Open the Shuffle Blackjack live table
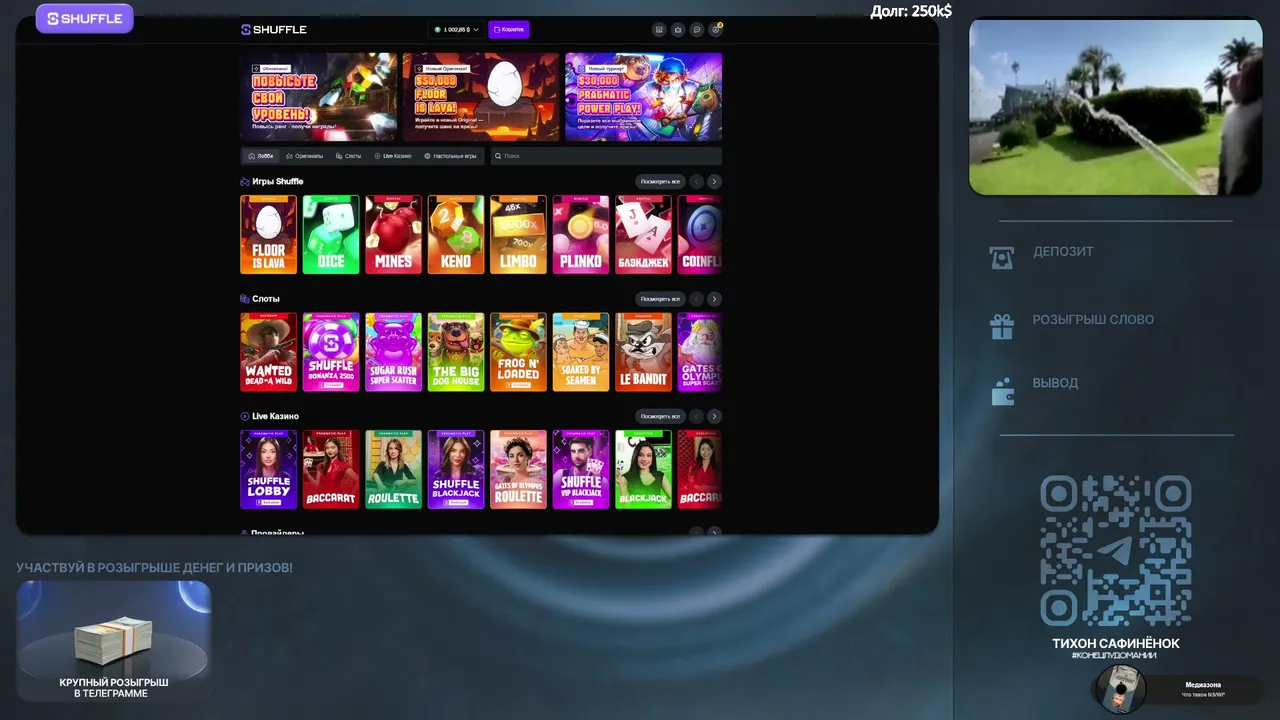Screen dimensions: 1280x720 click(x=456, y=469)
